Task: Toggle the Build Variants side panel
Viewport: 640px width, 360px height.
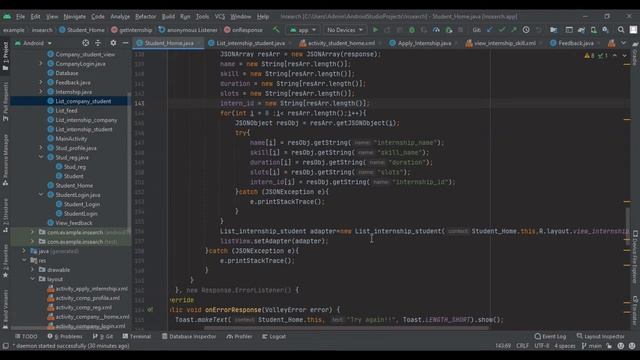Action: 5,309
